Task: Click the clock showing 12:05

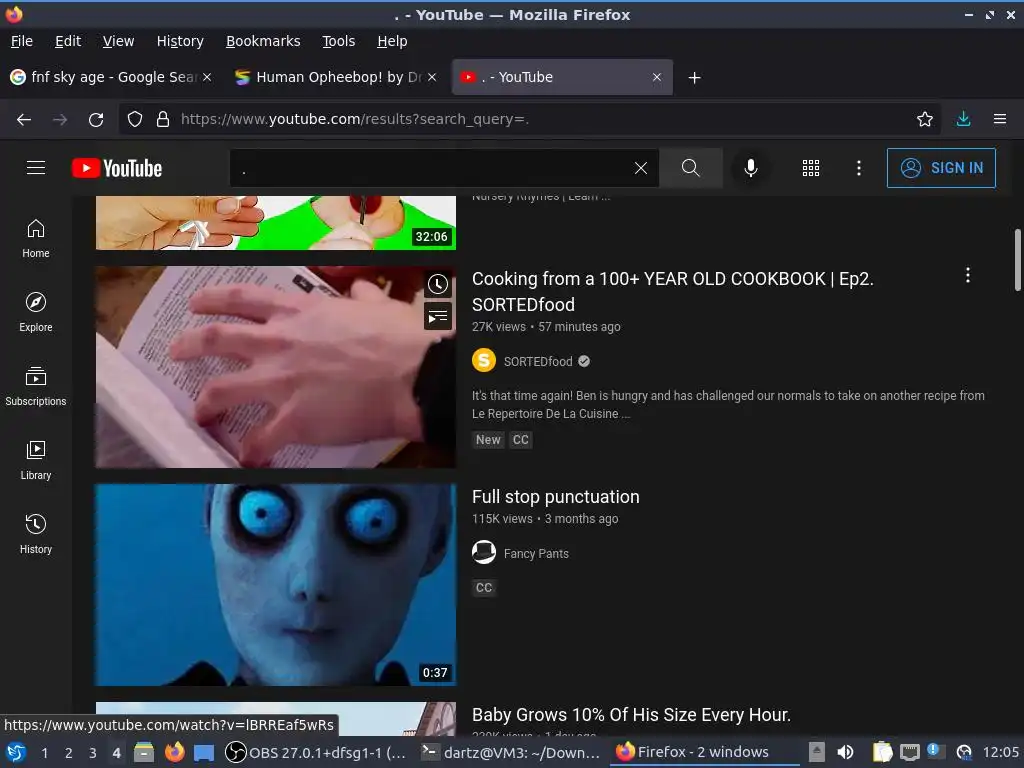Action: click(x=1000, y=752)
